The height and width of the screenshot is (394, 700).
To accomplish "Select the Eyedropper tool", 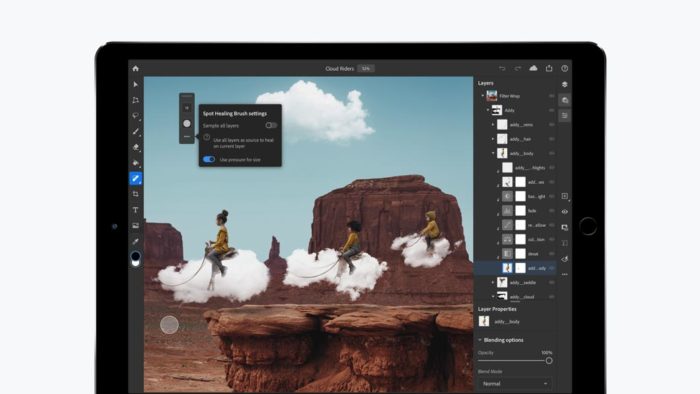I will tap(135, 241).
